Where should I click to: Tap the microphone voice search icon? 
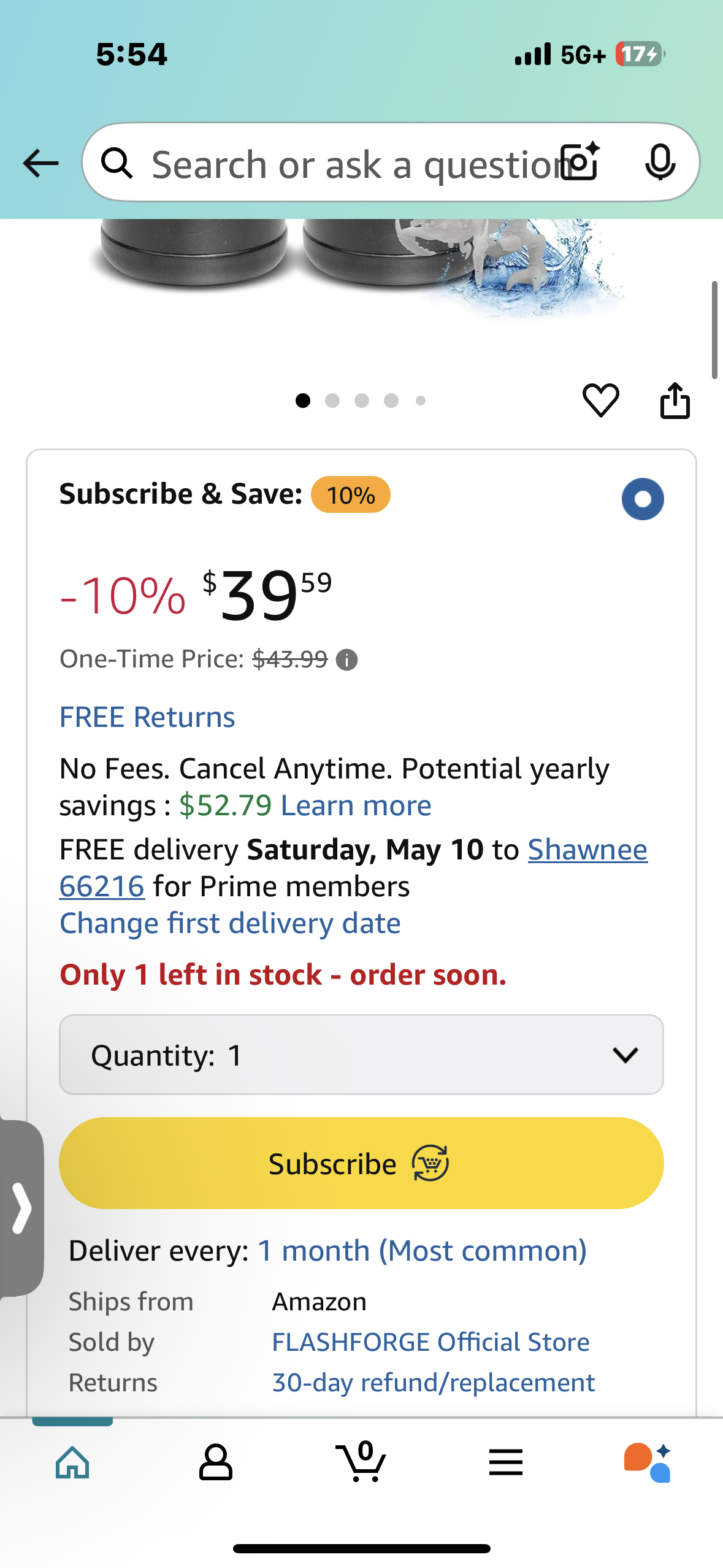(660, 163)
